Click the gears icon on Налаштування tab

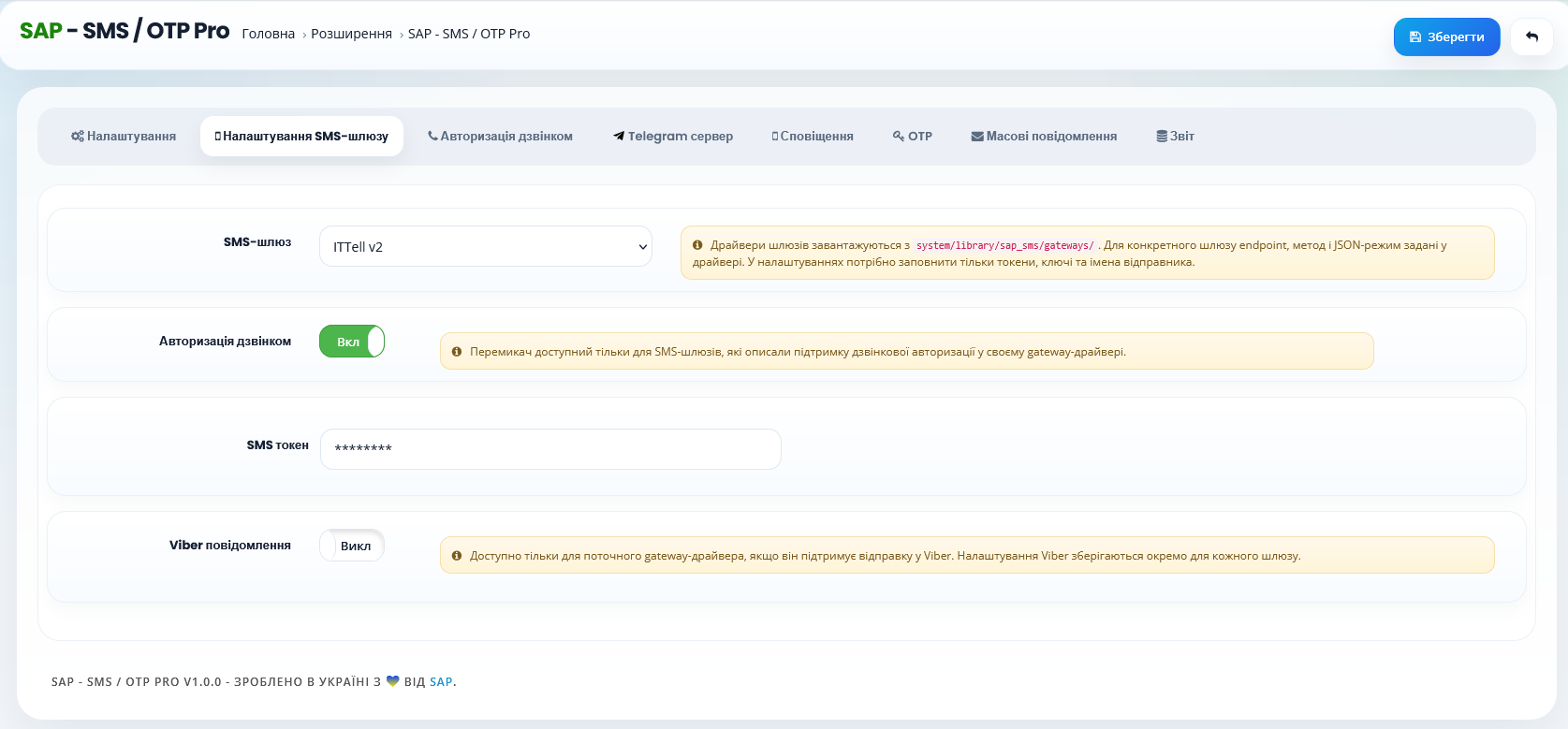78,136
